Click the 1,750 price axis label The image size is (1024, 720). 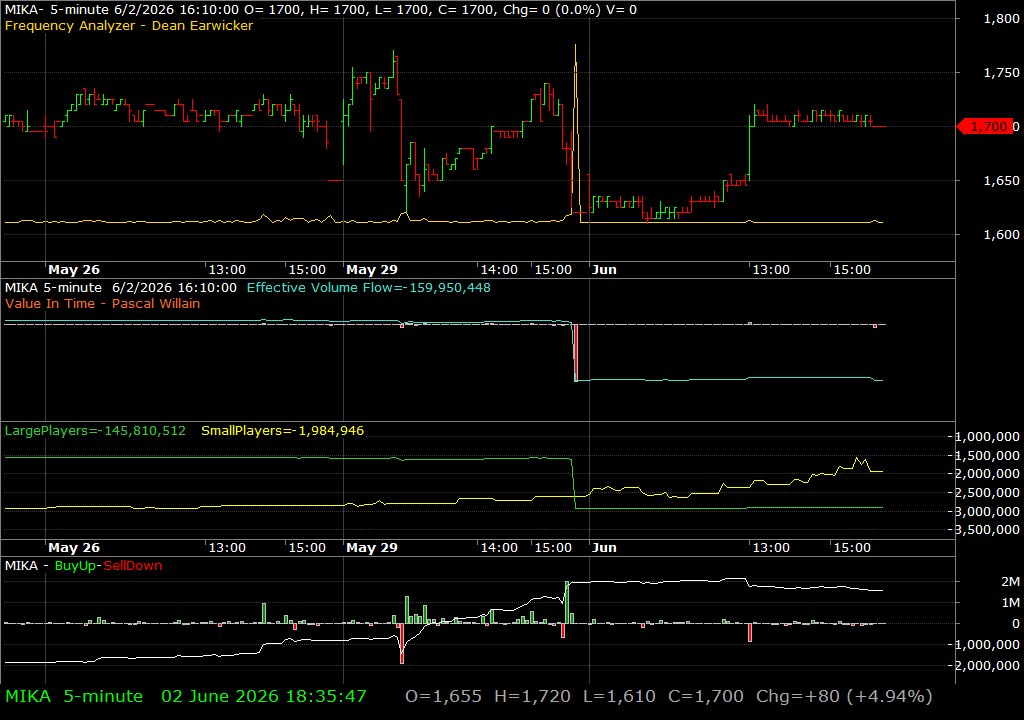coord(1001,73)
